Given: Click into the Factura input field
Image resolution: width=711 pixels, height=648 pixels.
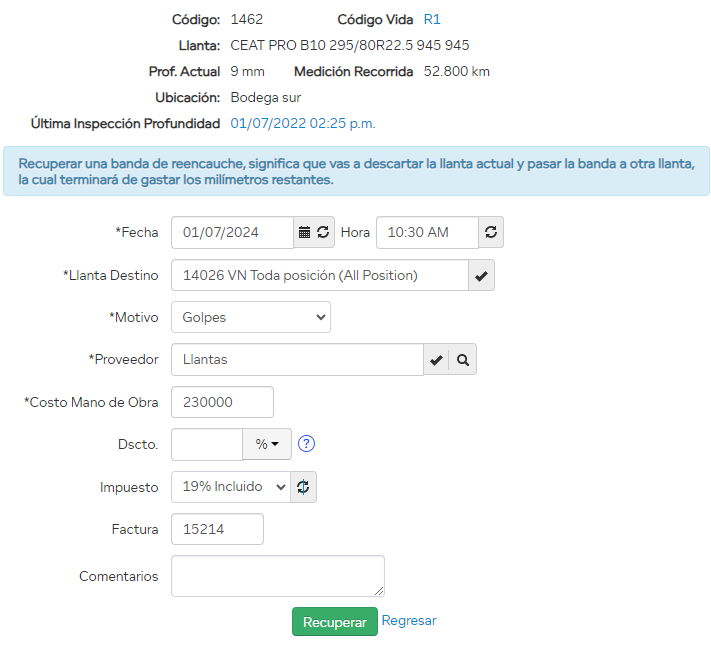Looking at the screenshot, I should tap(217, 529).
